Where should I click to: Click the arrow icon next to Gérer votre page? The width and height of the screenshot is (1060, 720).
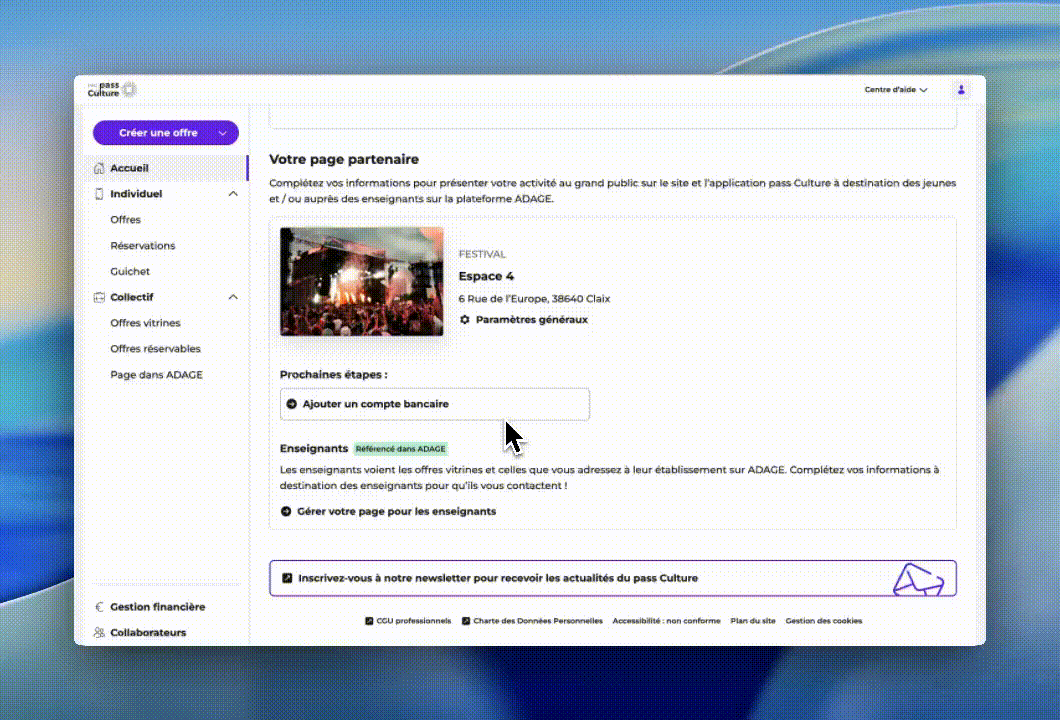pos(286,512)
